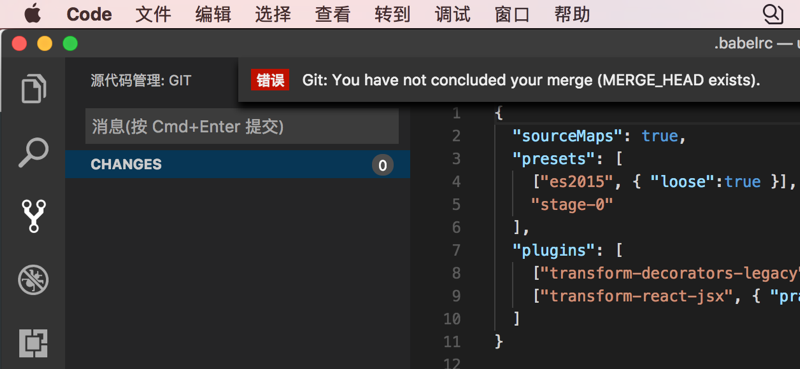The width and height of the screenshot is (800, 369).
Task: Place cursor on the "stage-0" code line
Action: tap(571, 205)
